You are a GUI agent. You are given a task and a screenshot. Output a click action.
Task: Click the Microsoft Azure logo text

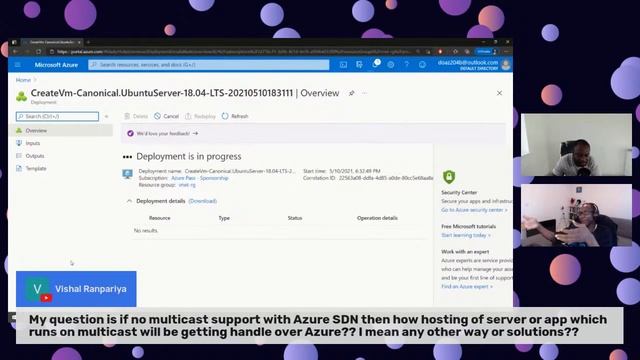[x=56, y=65]
